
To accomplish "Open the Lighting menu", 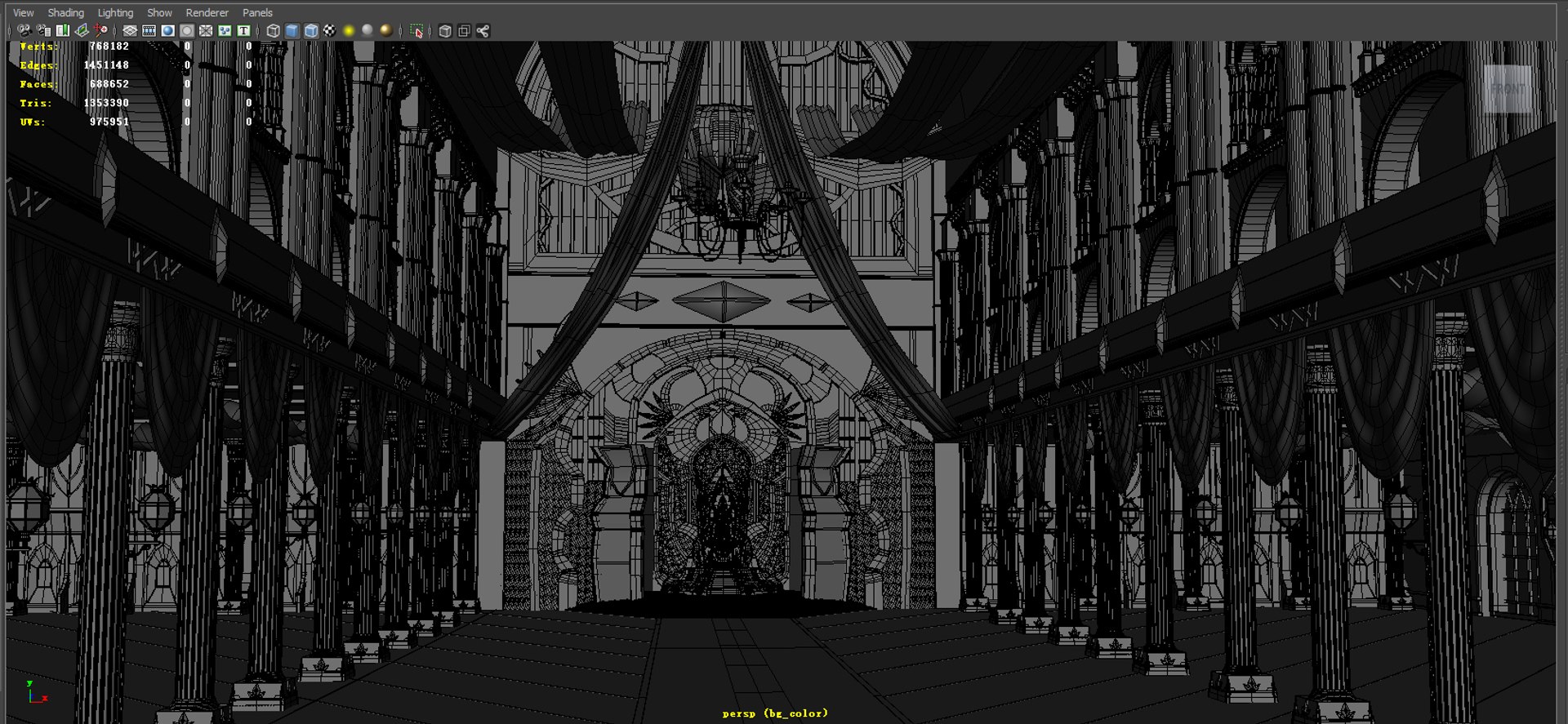I will [x=115, y=12].
